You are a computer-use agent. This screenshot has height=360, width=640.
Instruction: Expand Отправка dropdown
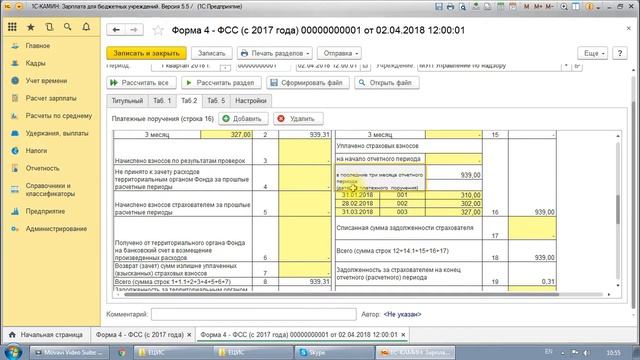pyautogui.click(x=340, y=53)
